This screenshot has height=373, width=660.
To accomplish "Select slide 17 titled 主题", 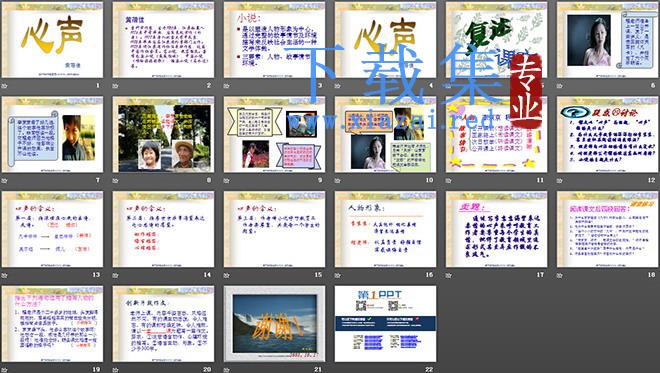I will (497, 229).
